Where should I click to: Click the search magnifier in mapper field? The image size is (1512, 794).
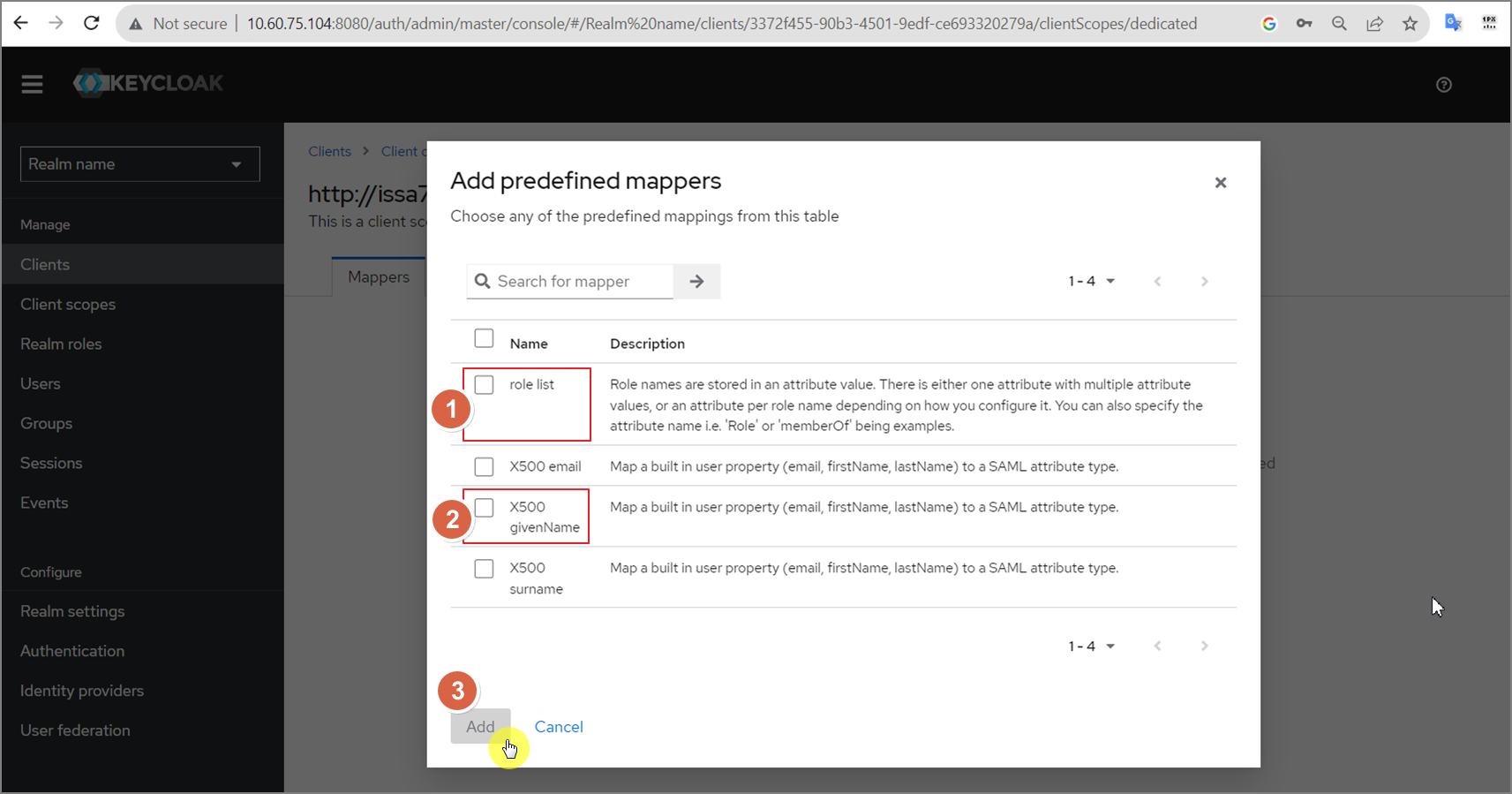(x=482, y=281)
